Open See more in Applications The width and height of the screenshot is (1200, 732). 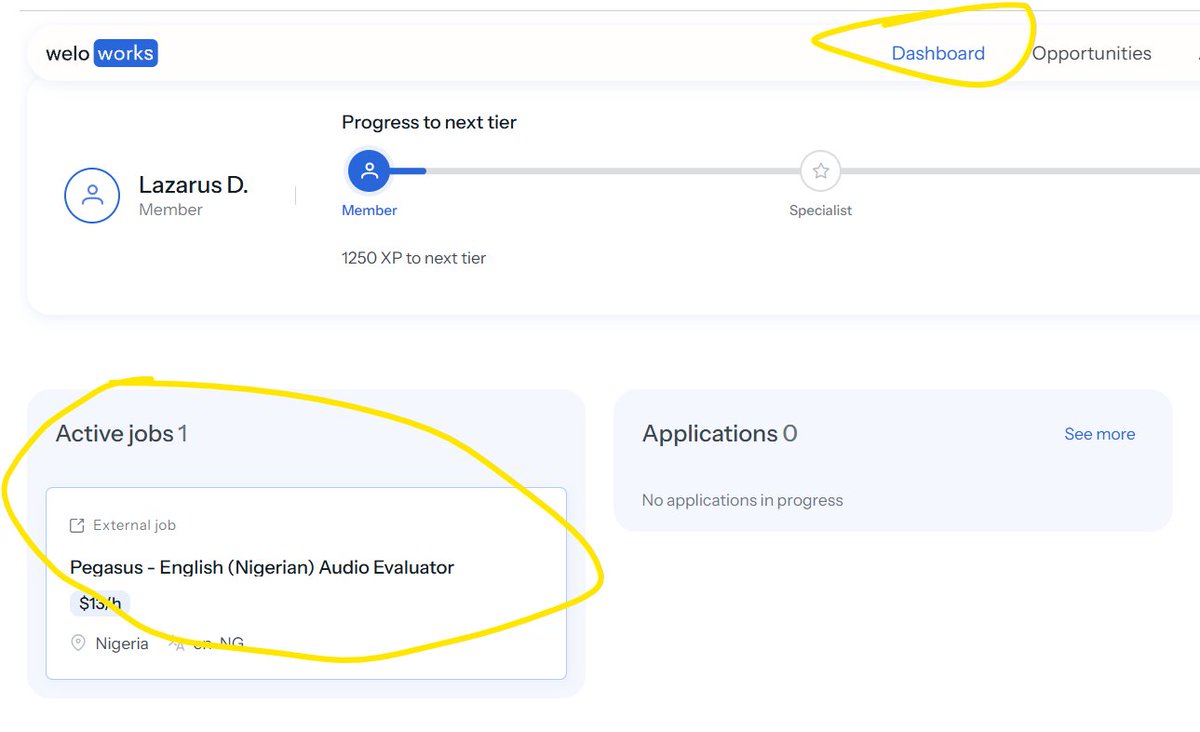tap(1099, 434)
